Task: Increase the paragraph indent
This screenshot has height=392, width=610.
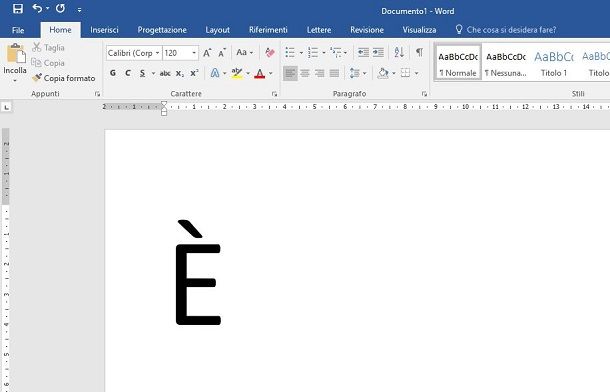Action: tap(378, 52)
